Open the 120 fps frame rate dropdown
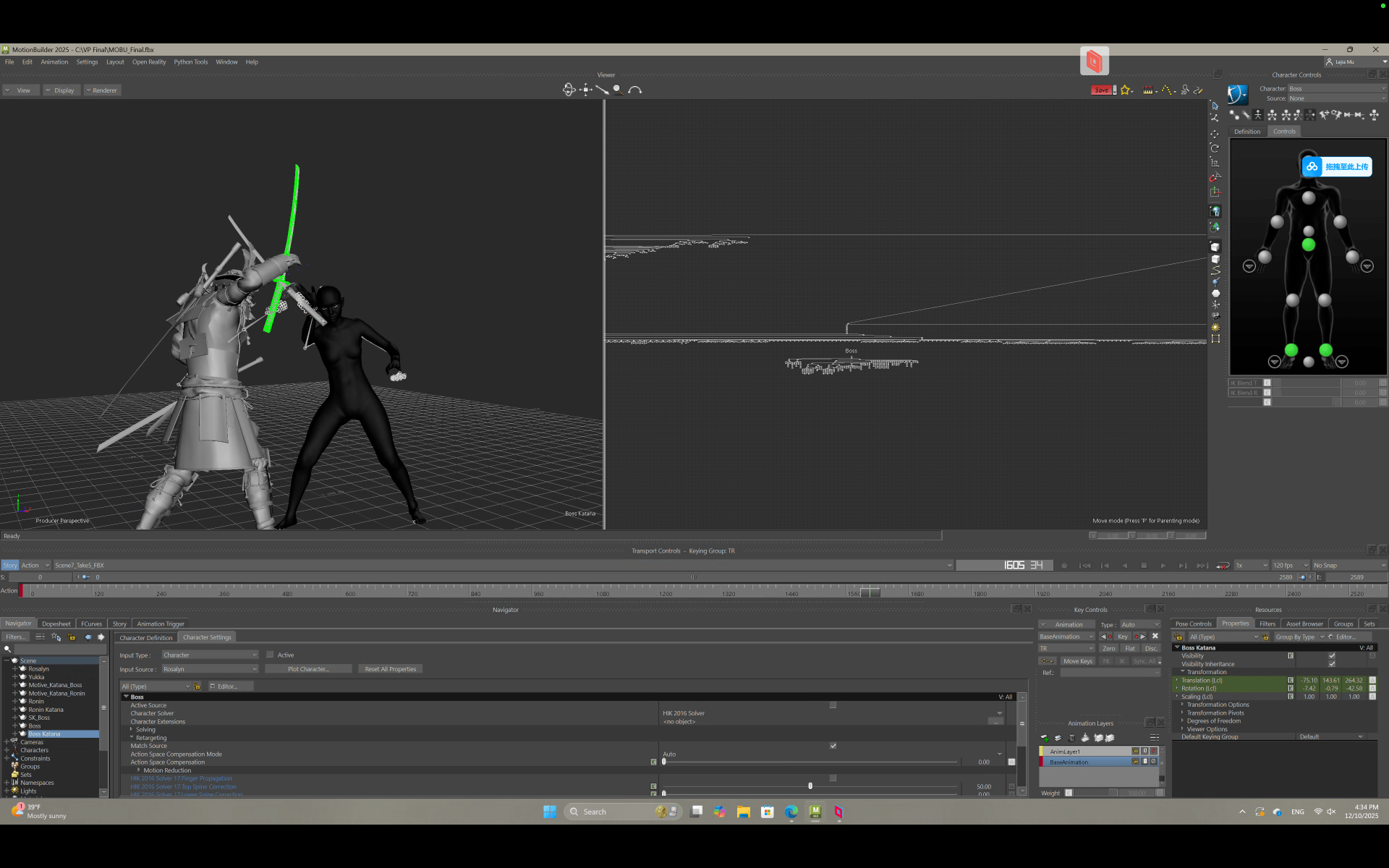Screen dimensions: 1389x868 [x=1291, y=566]
